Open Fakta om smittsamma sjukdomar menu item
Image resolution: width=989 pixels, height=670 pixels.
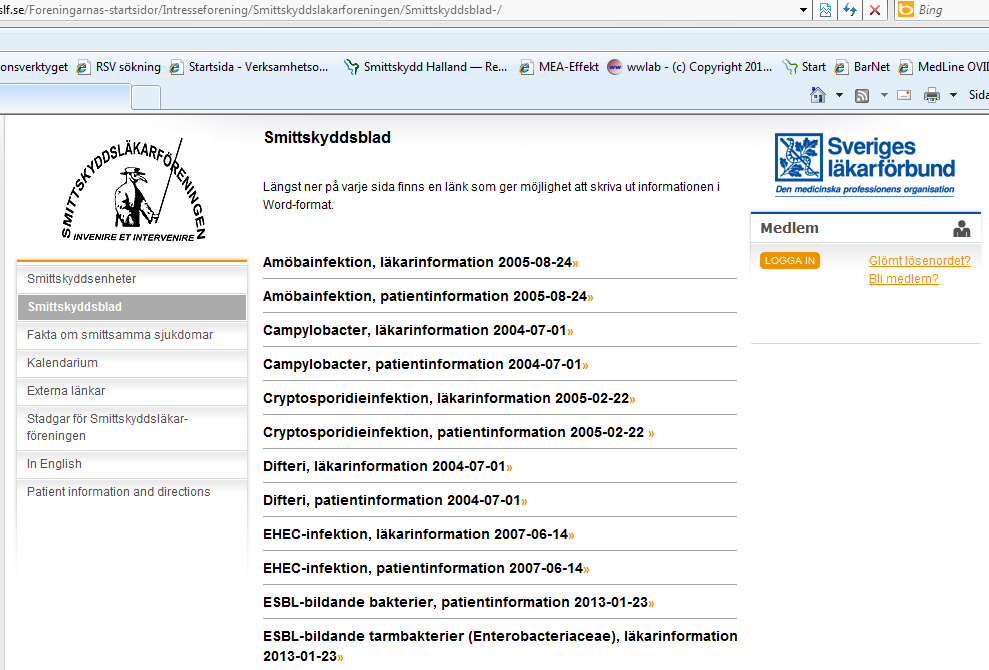pos(132,335)
